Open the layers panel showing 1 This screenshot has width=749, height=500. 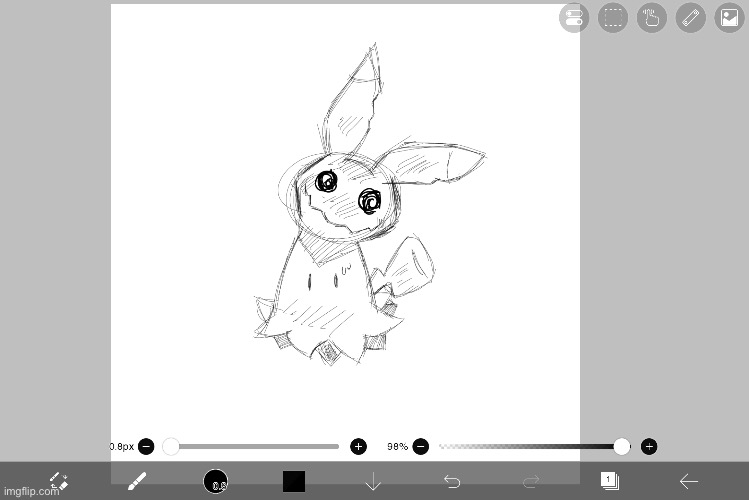tap(610, 481)
